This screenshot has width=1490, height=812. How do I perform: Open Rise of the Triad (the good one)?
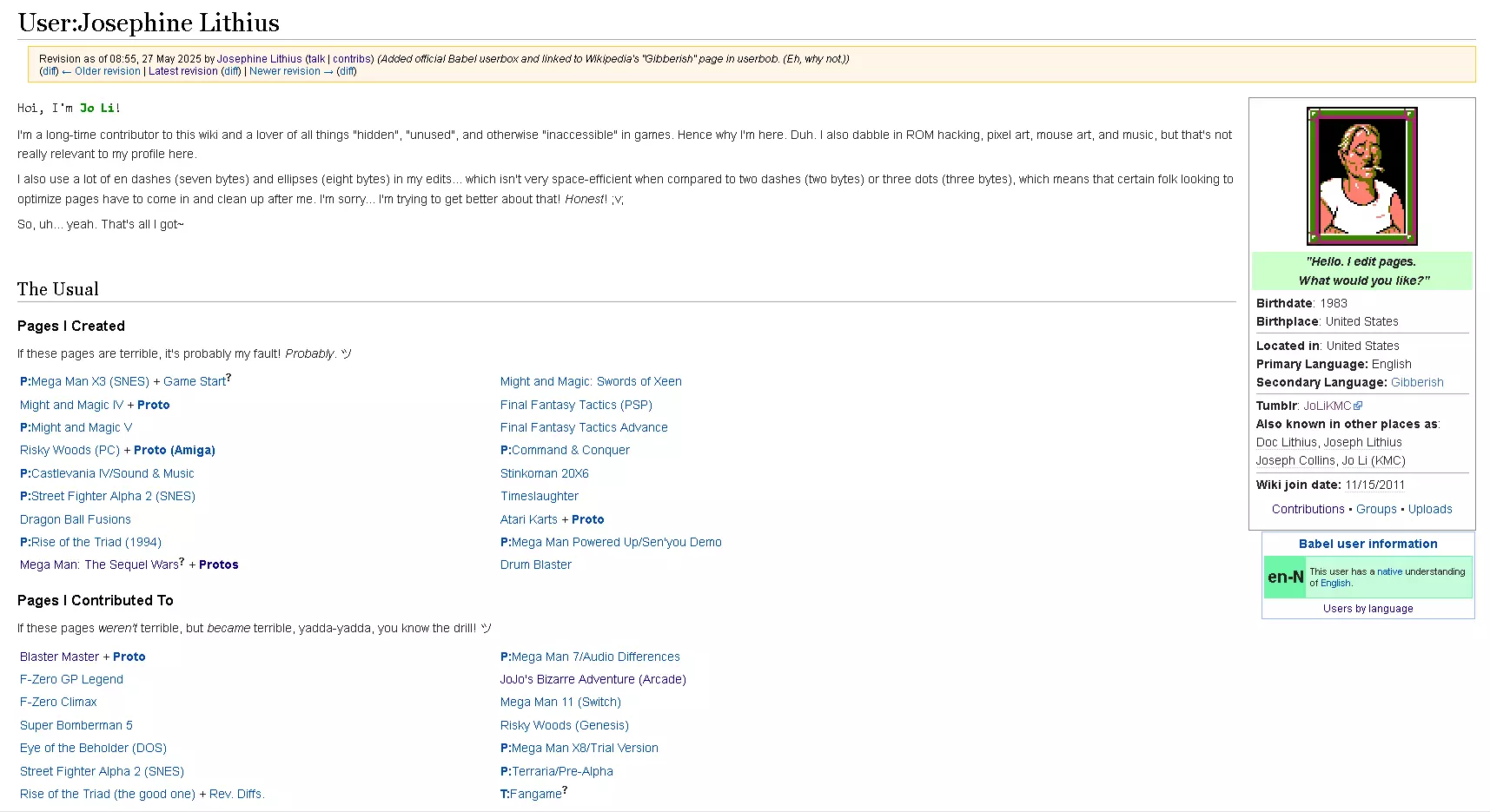[x=108, y=794]
